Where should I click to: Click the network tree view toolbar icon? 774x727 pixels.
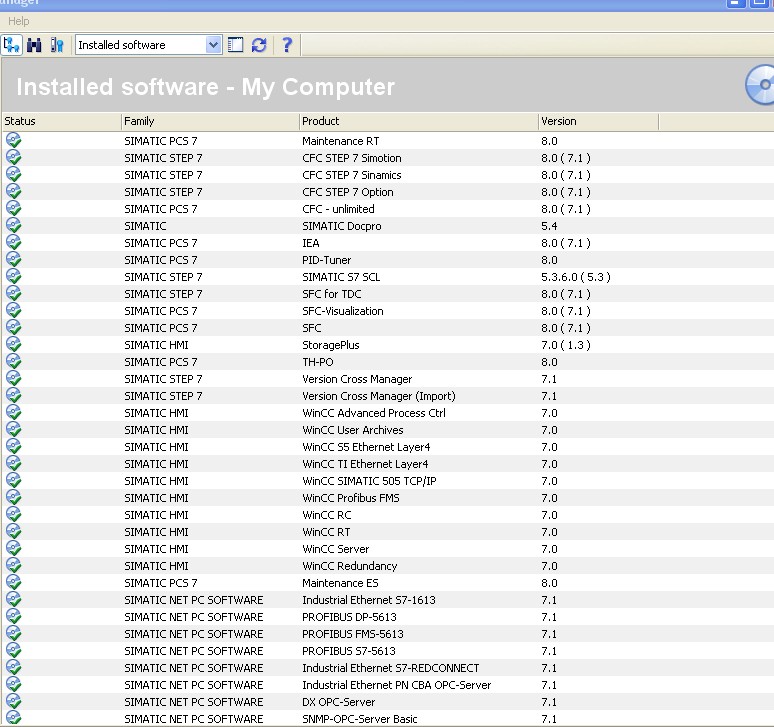click(x=11, y=45)
